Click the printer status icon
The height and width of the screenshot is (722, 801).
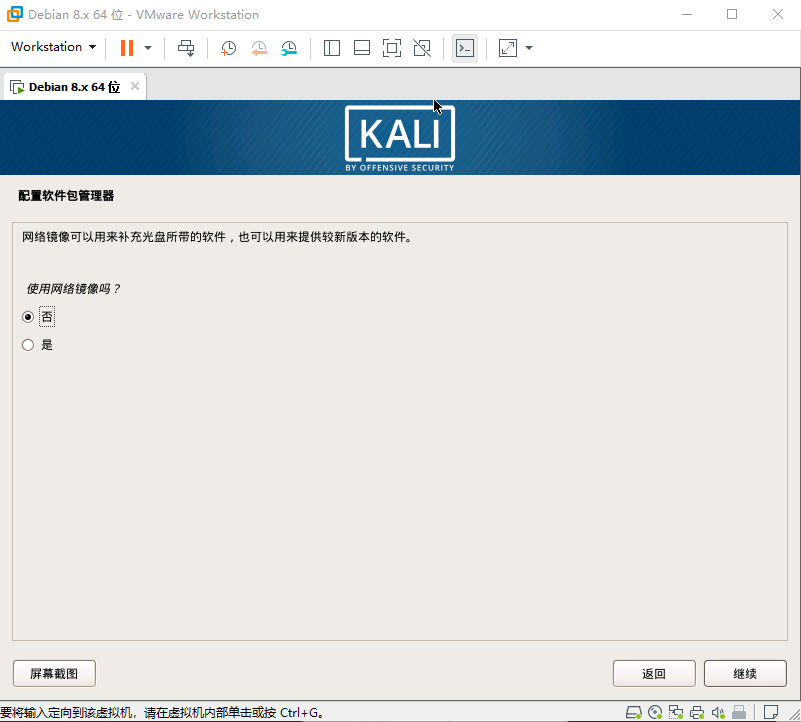point(697,712)
